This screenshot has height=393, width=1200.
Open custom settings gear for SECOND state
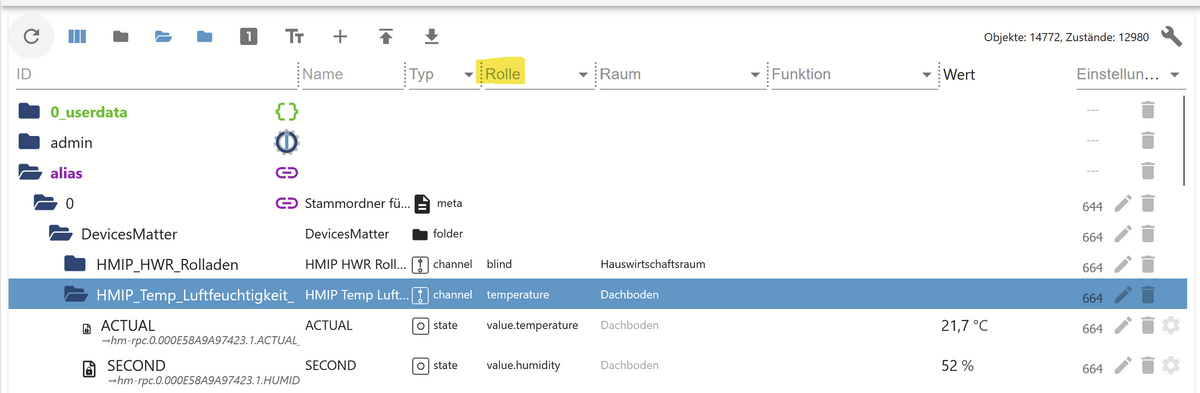click(1172, 366)
